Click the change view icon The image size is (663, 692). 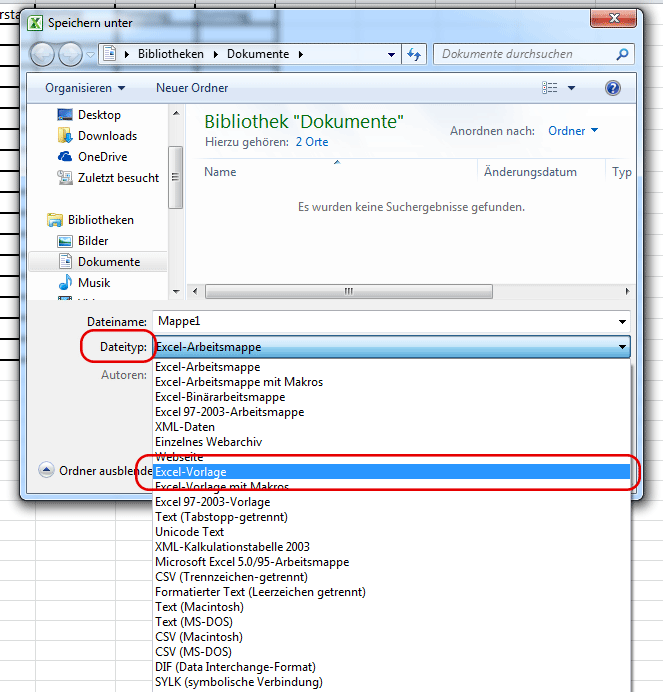(x=550, y=88)
